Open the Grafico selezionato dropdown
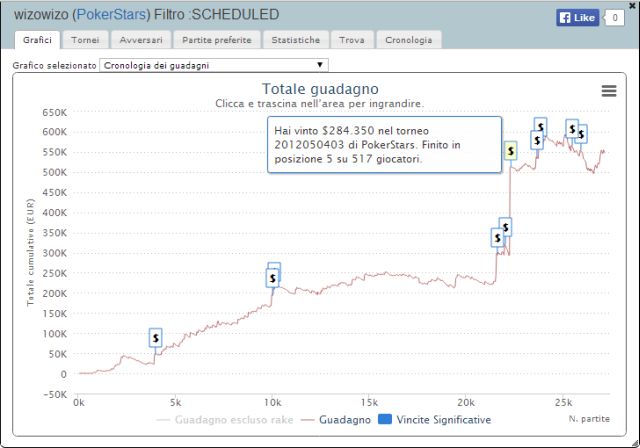This screenshot has height=448, width=640. coord(213,65)
